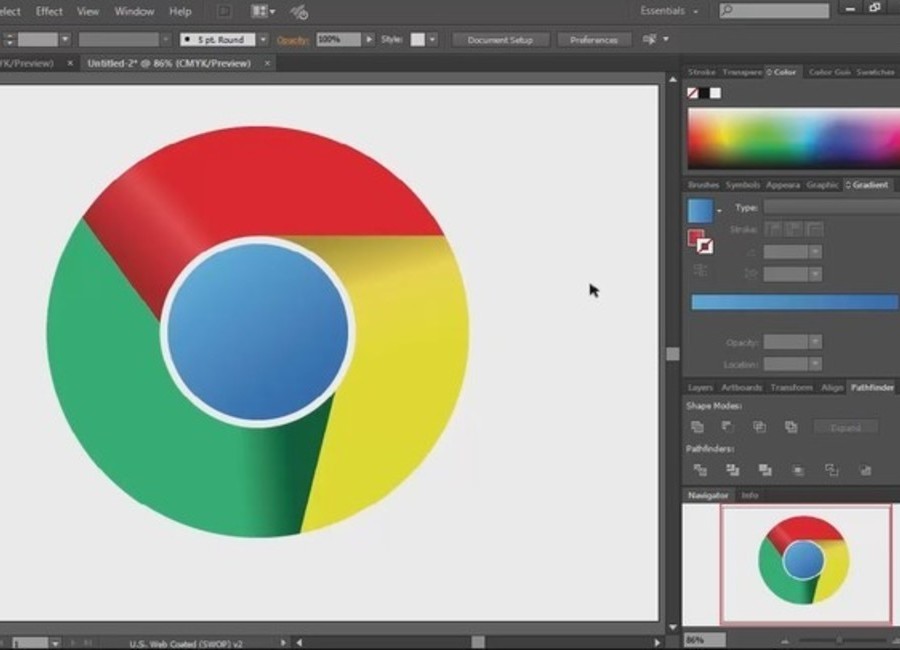Click the Navigator zoom out icon

point(785,640)
